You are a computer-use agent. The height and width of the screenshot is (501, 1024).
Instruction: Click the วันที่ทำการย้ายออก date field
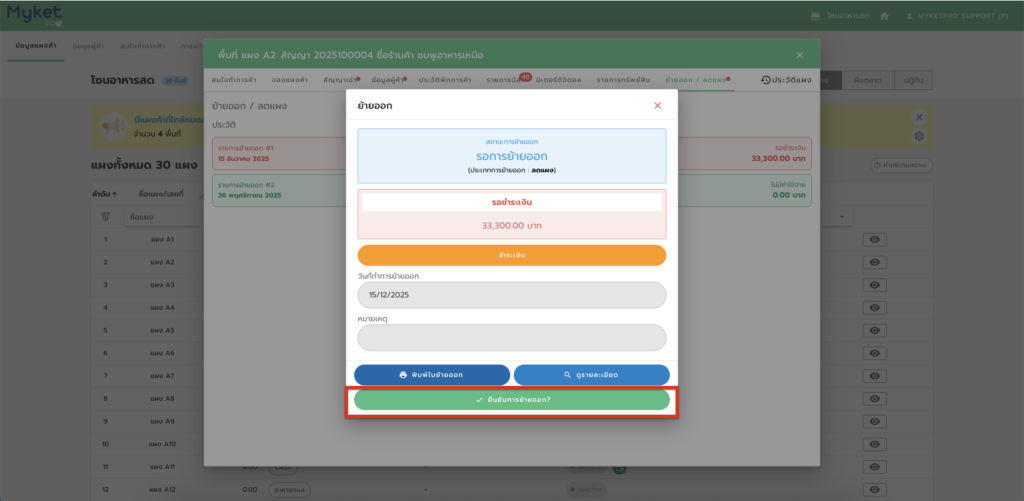coord(511,295)
